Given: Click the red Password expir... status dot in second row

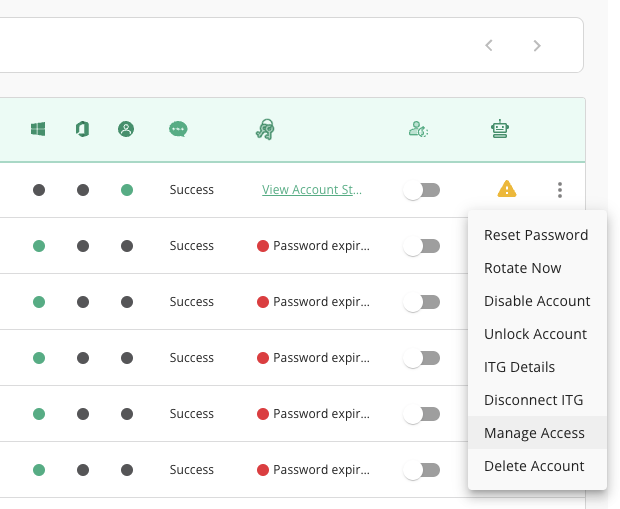Looking at the screenshot, I should tap(263, 246).
